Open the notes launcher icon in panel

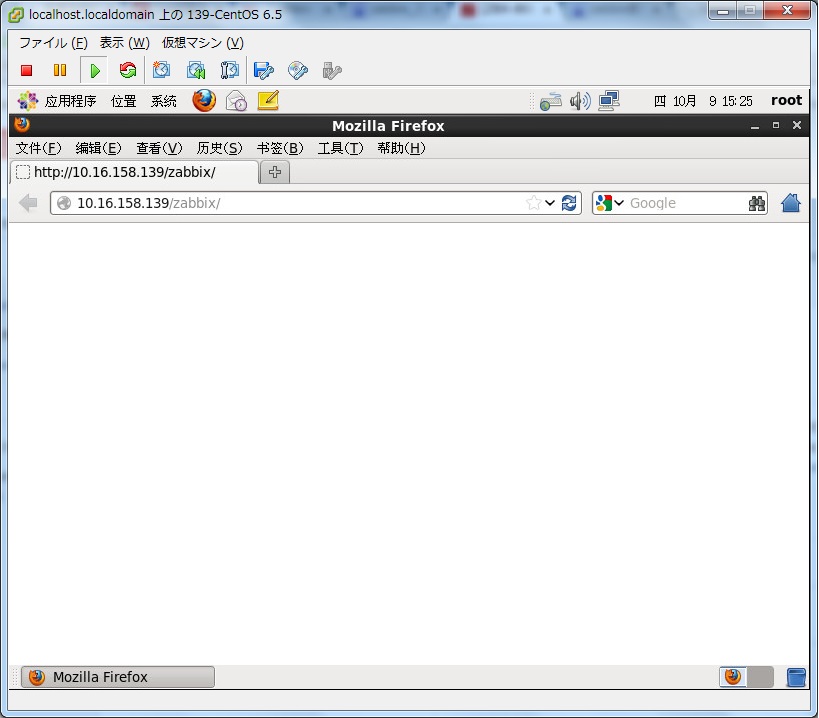pyautogui.click(x=268, y=100)
